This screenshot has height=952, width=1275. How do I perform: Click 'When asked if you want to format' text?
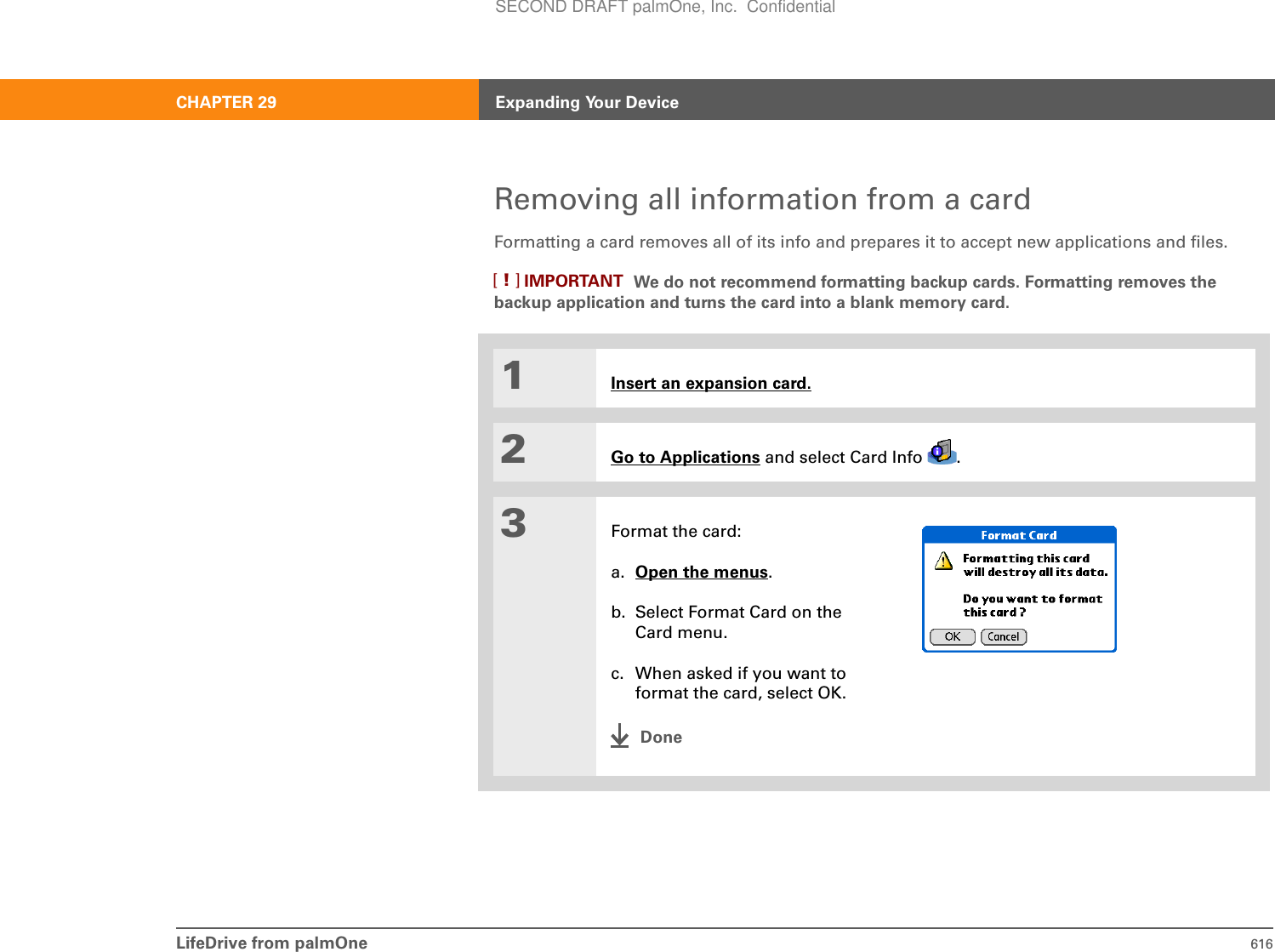741,682
